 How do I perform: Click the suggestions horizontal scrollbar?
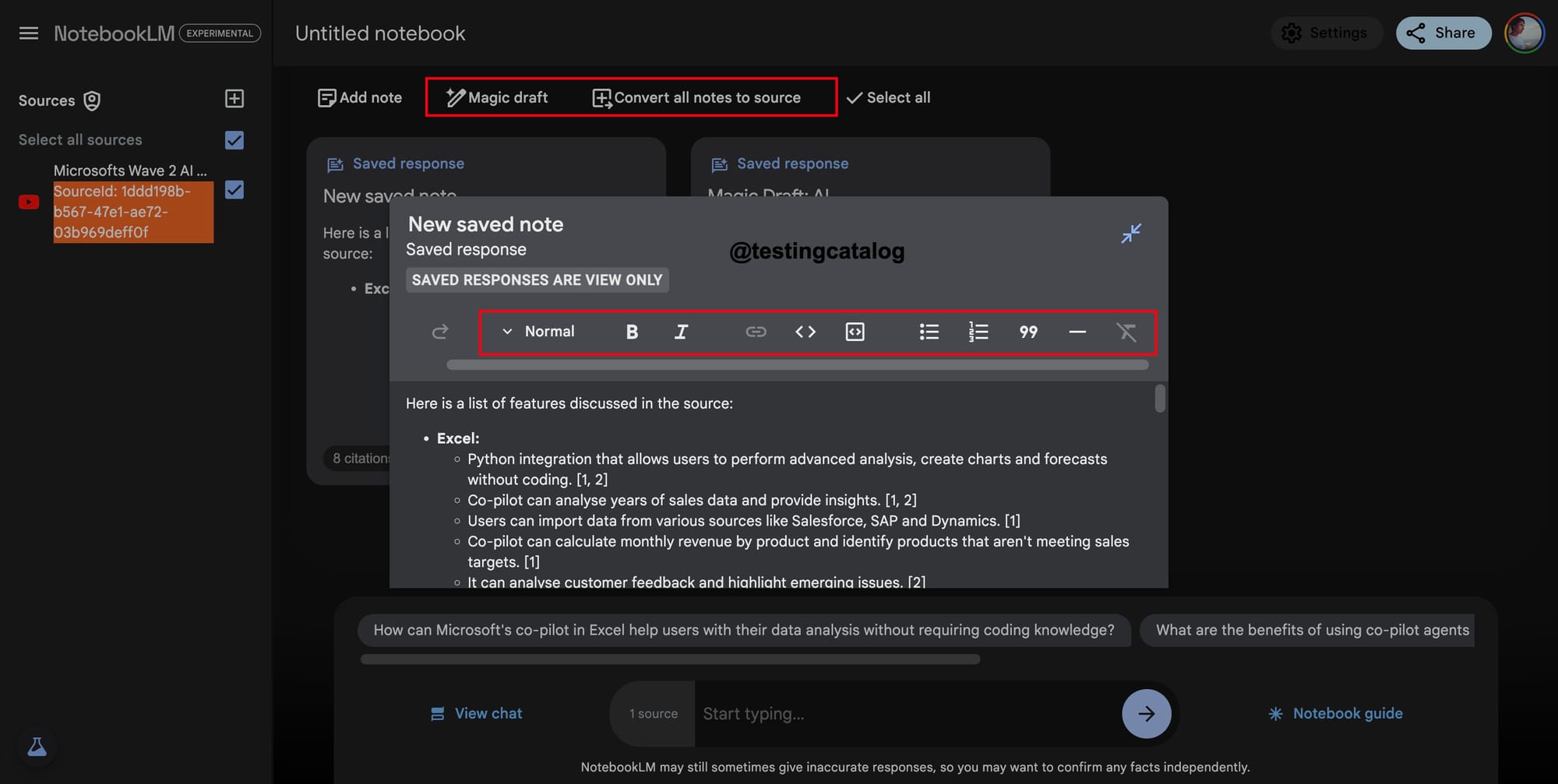tap(670, 659)
